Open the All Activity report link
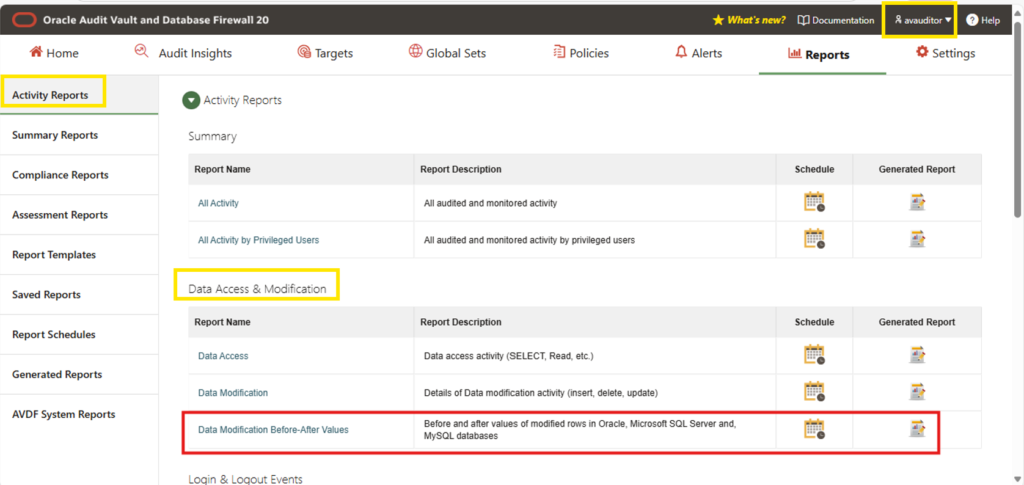The height and width of the screenshot is (485, 1024). point(218,203)
